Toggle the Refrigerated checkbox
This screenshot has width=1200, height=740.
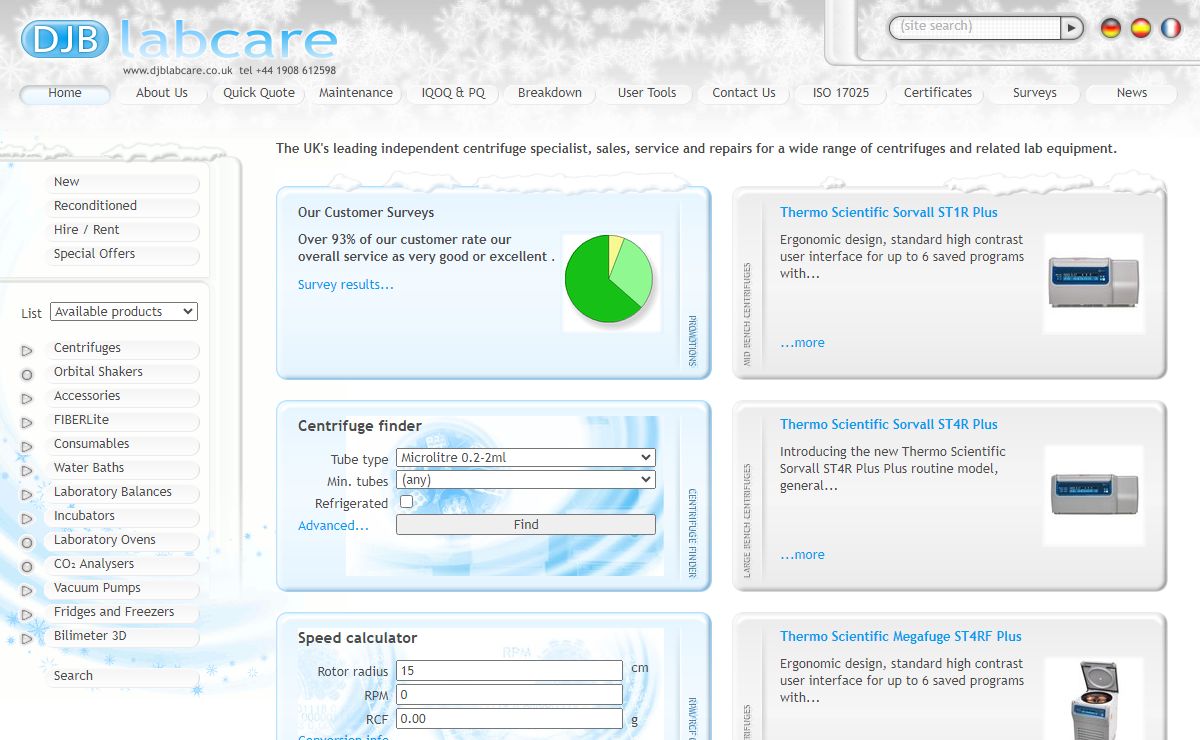(406, 502)
